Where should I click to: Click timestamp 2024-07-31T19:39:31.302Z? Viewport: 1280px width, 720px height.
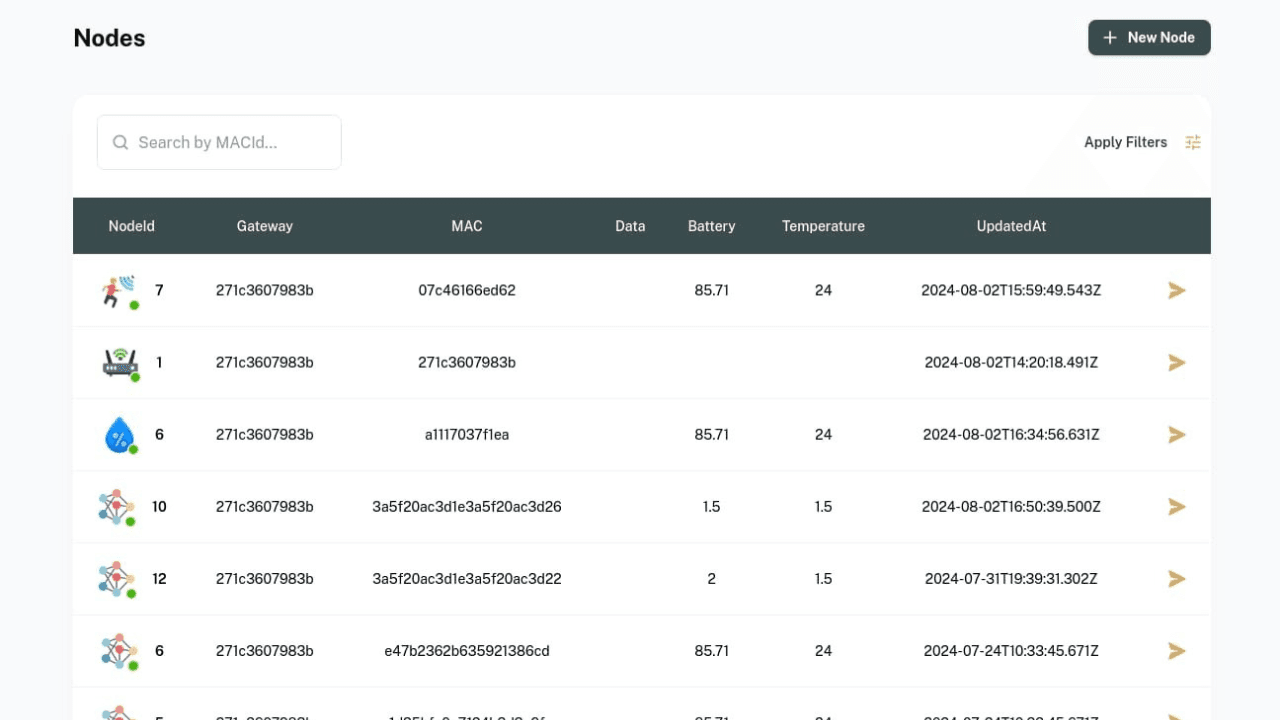point(1011,578)
